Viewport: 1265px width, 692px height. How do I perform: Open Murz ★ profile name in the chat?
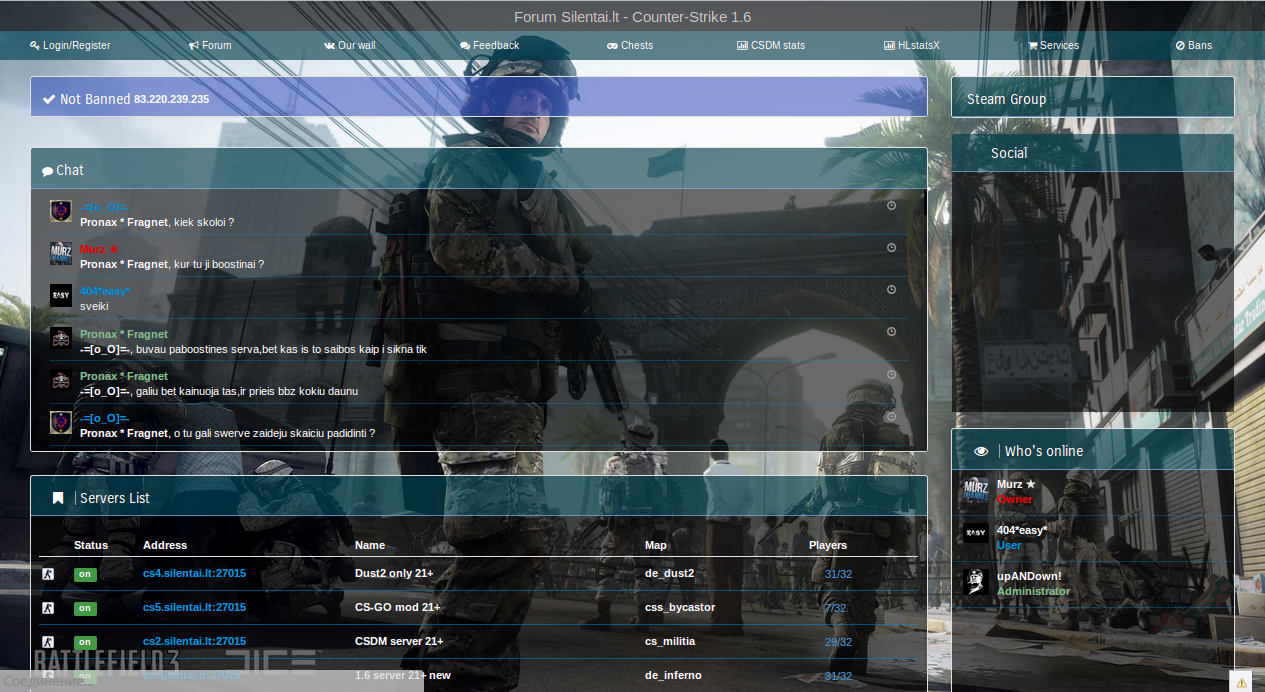(x=99, y=249)
